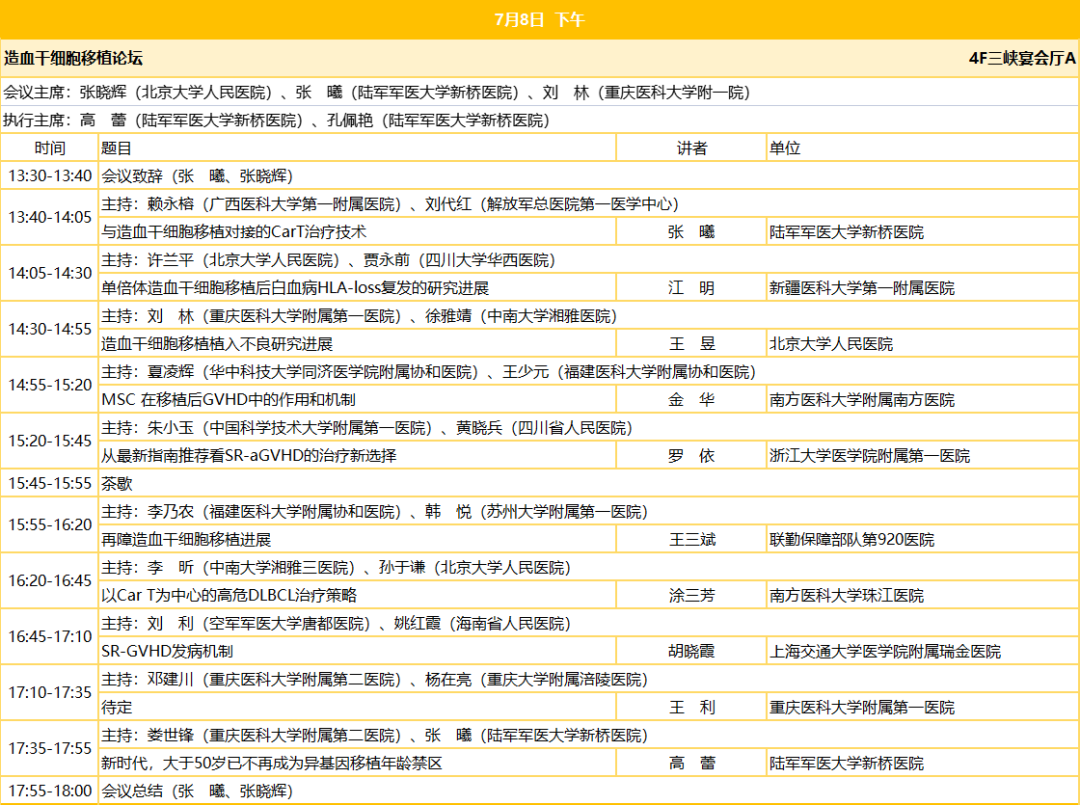This screenshot has width=1080, height=805.
Task: Select '南方医科大学珠江医院' affiliation cell
Action: (x=923, y=595)
